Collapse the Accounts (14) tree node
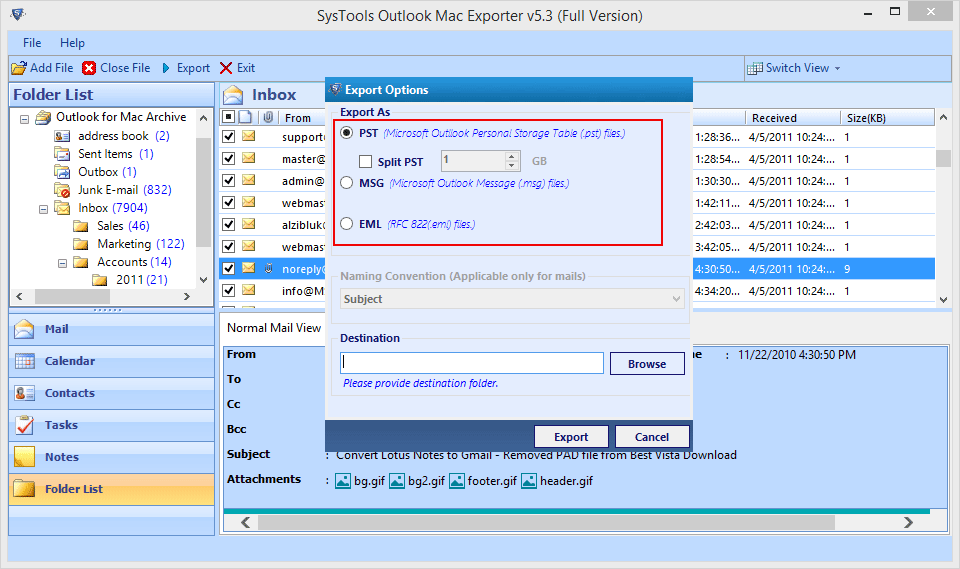The height and width of the screenshot is (569, 960). pos(62,263)
